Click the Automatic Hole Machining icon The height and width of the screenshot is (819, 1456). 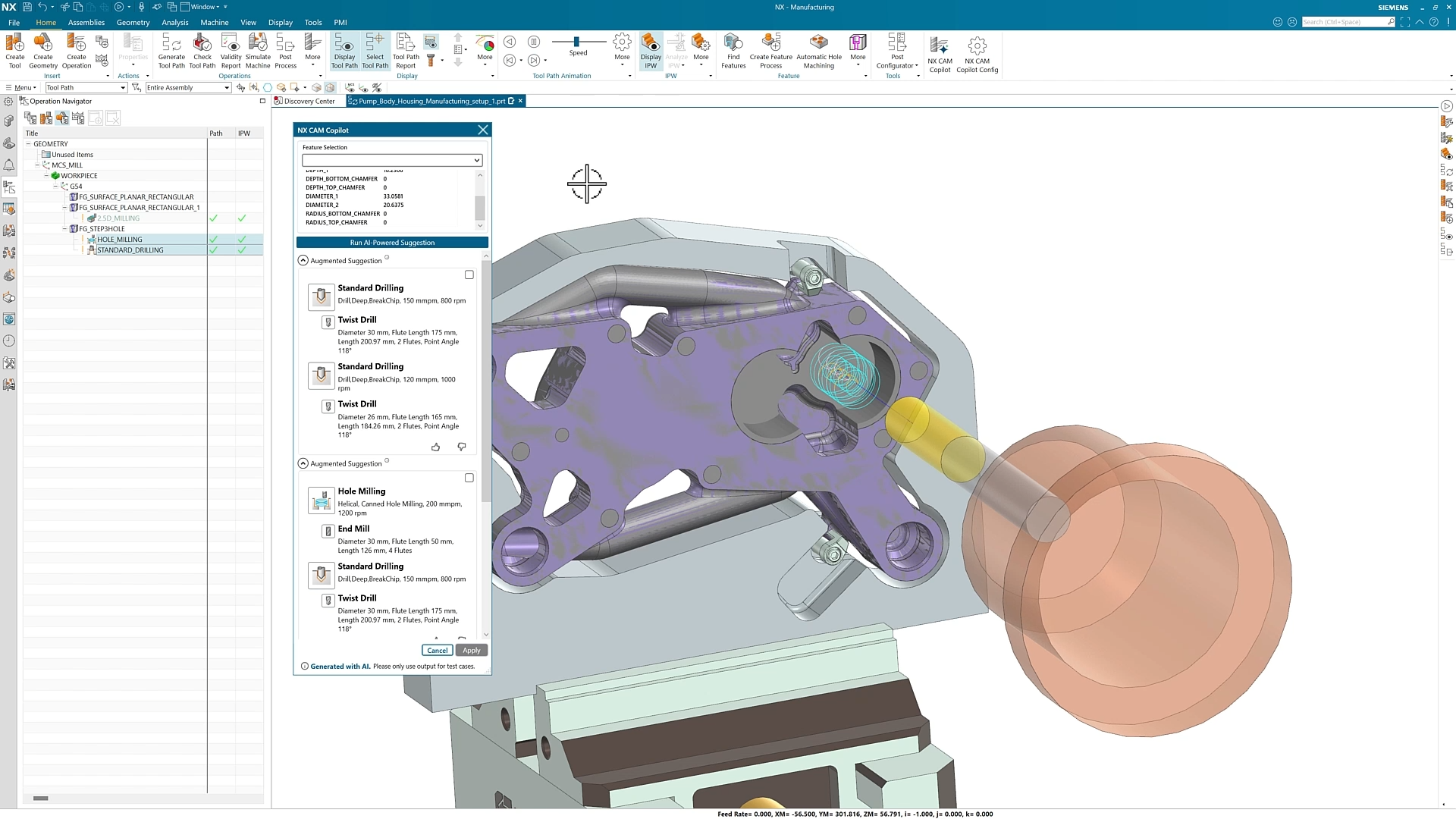coord(818,43)
